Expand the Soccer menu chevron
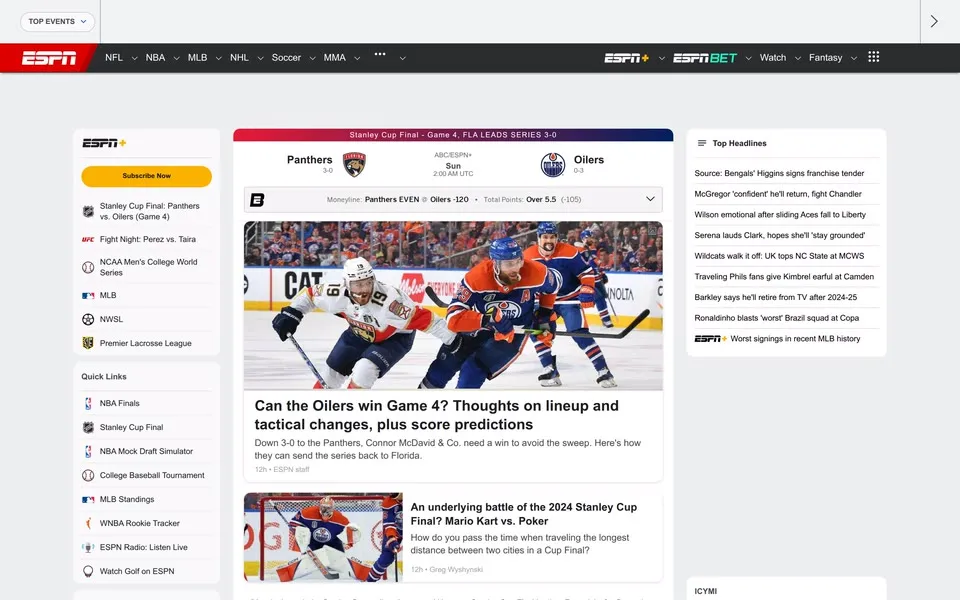Image resolution: width=960 pixels, height=600 pixels. click(x=312, y=58)
